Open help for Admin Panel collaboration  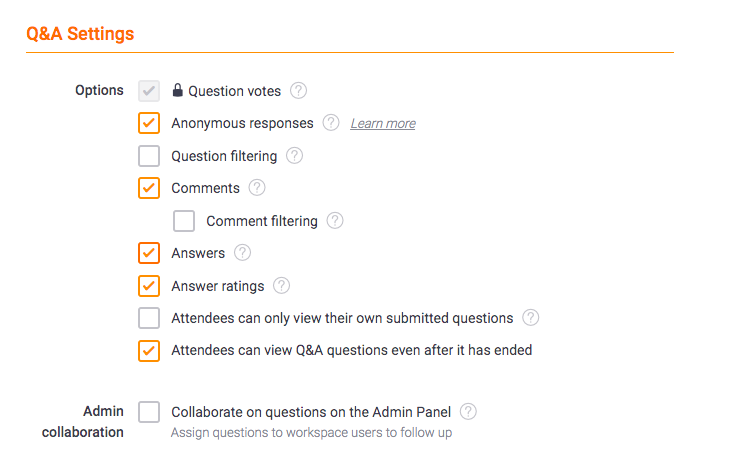click(x=468, y=411)
